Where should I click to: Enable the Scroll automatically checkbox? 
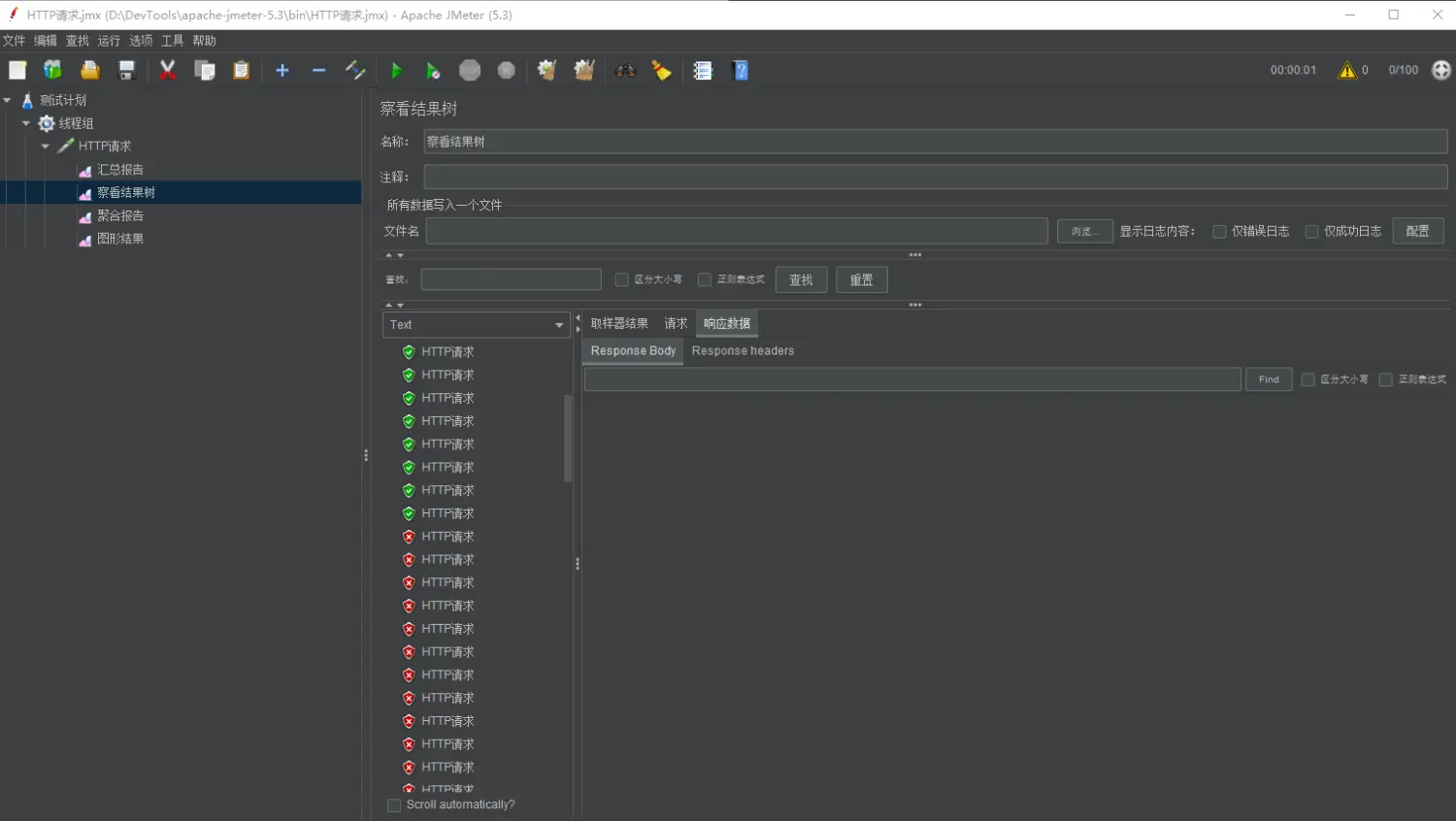coord(394,805)
